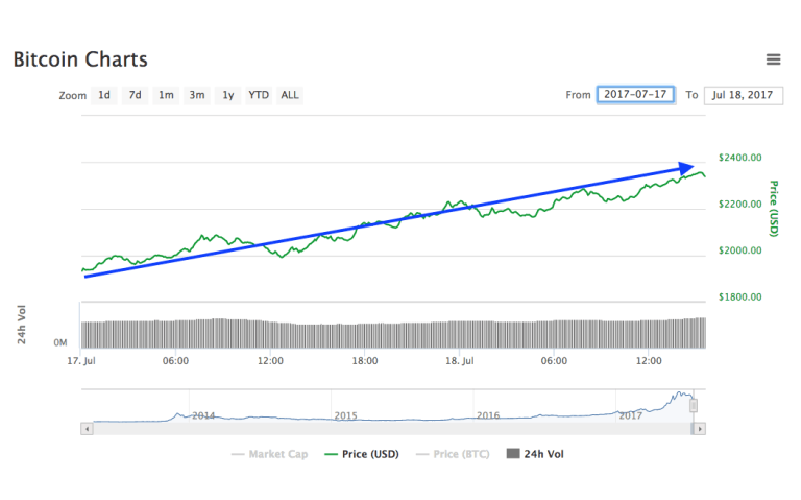This screenshot has height=500, width=801.
Task: Toggle the Market Cap series in legend
Action: coord(270,454)
